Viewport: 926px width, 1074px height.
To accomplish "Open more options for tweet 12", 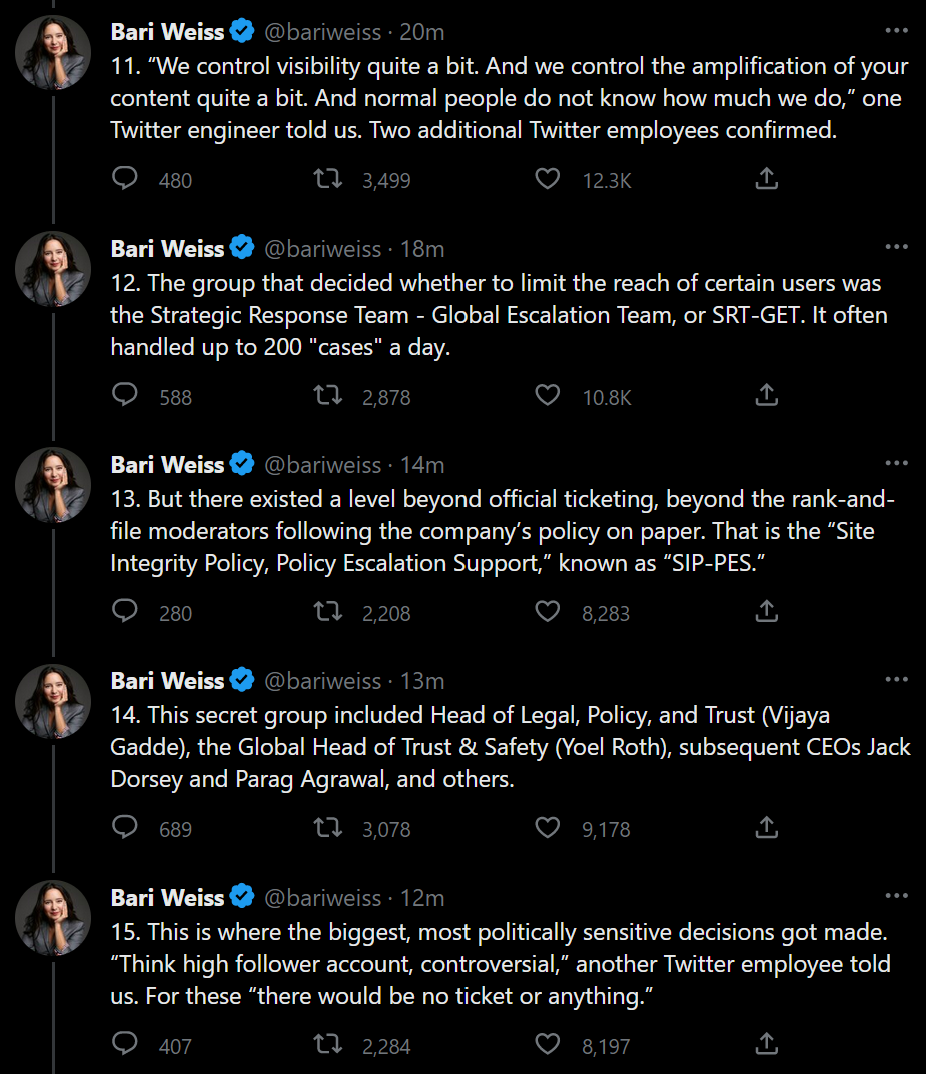I will click(896, 247).
